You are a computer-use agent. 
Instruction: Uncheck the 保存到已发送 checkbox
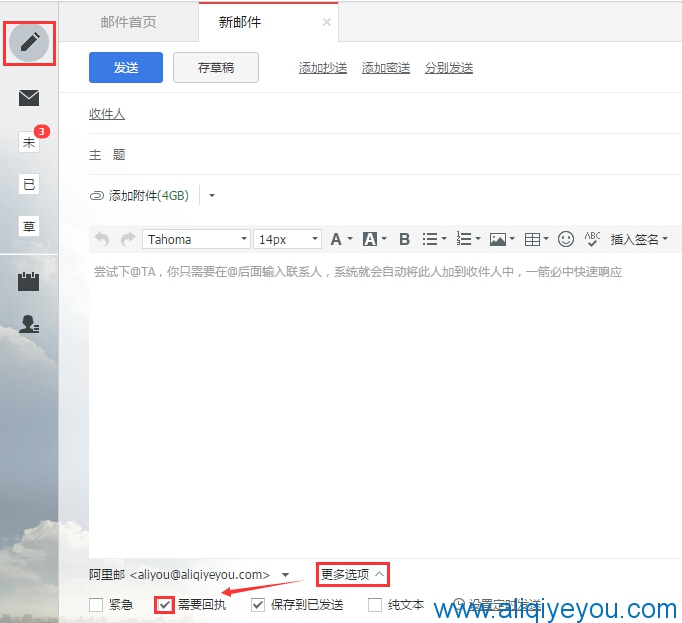(258, 605)
